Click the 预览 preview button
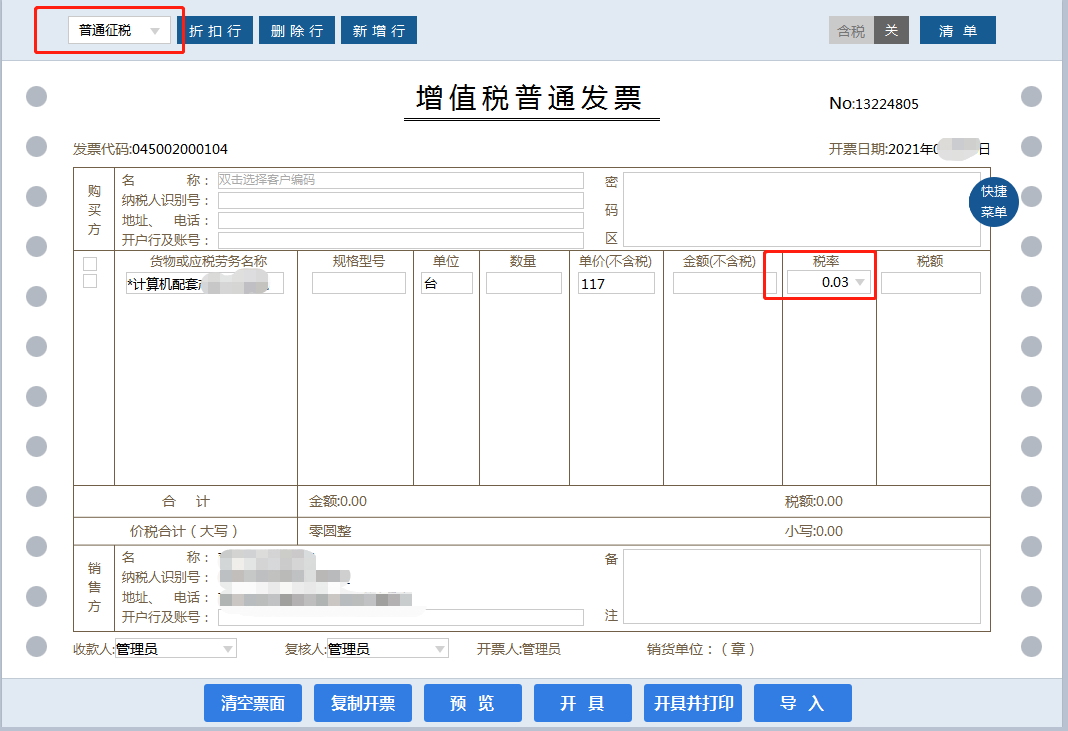1068x731 pixels. click(x=473, y=703)
